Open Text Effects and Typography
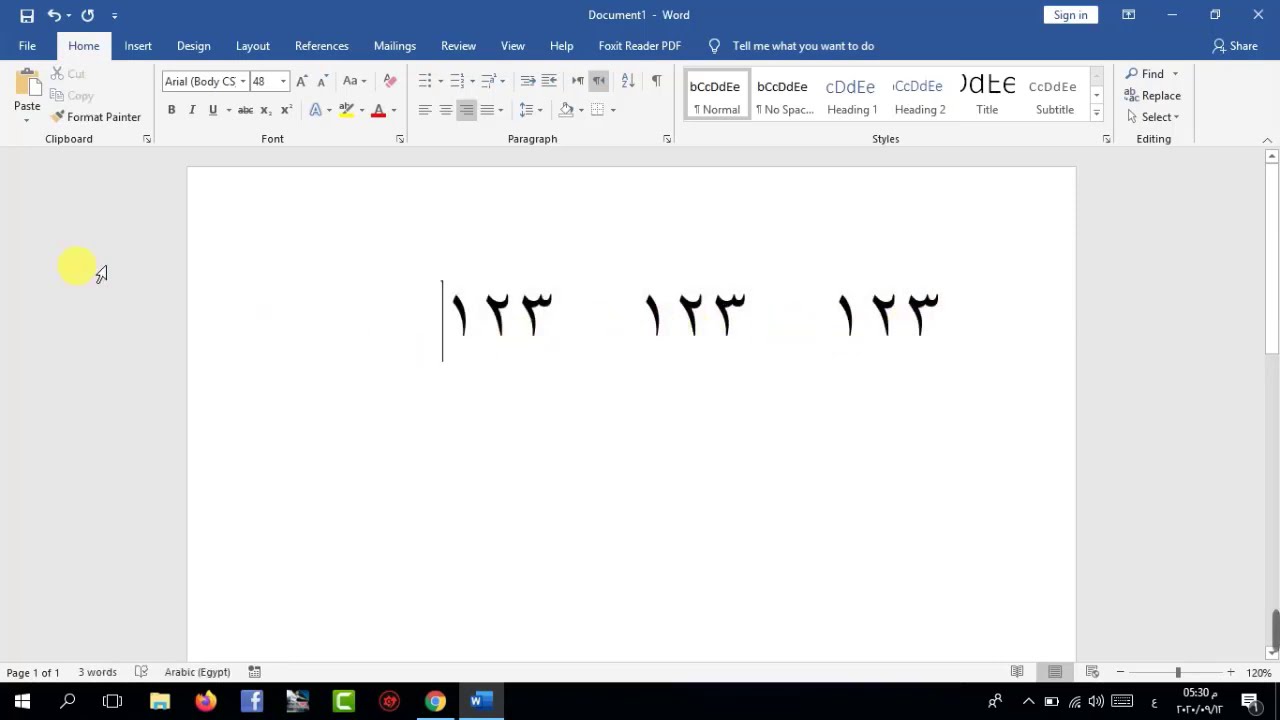The image size is (1280, 720). pyautogui.click(x=316, y=110)
